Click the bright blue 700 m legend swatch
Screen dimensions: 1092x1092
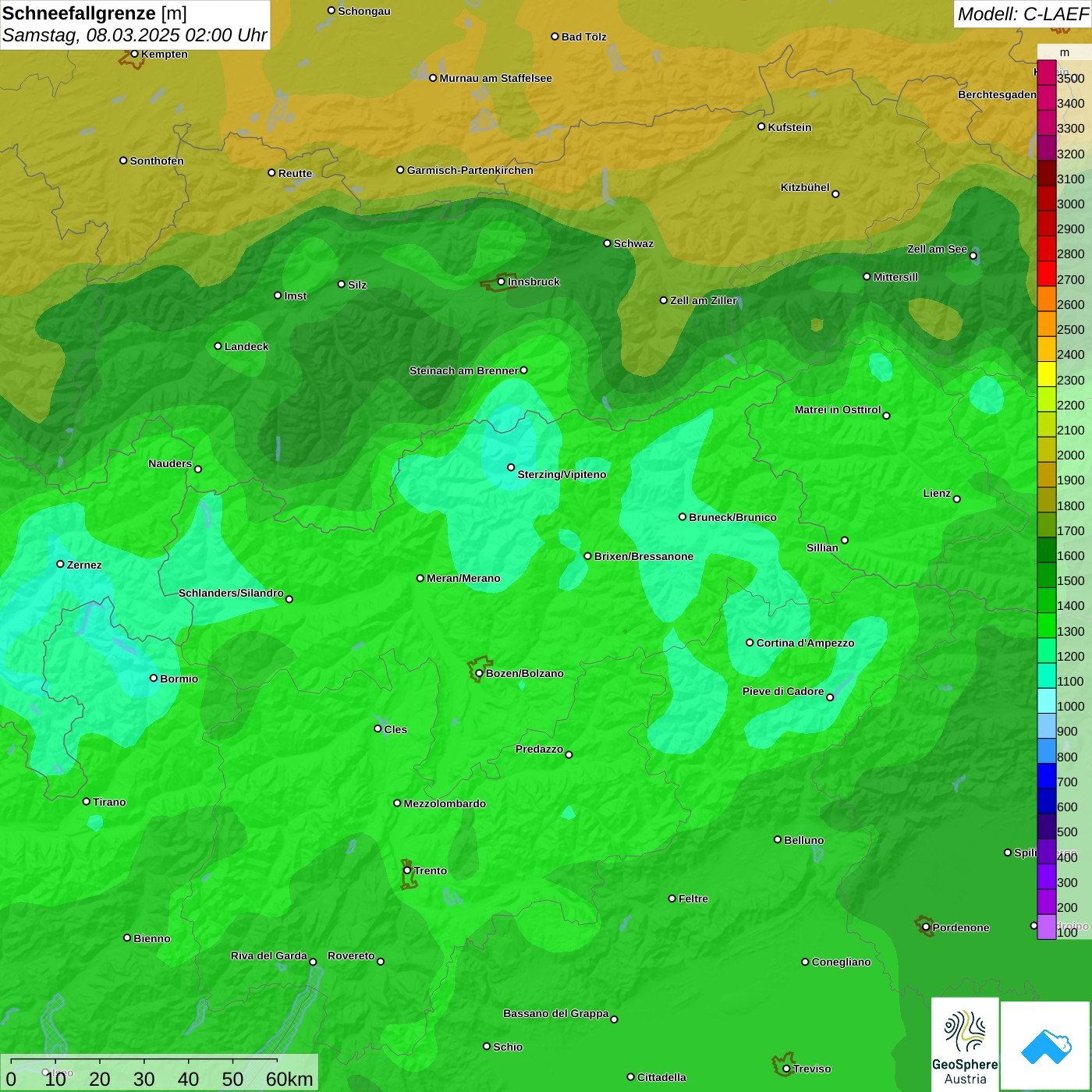coord(1046,776)
